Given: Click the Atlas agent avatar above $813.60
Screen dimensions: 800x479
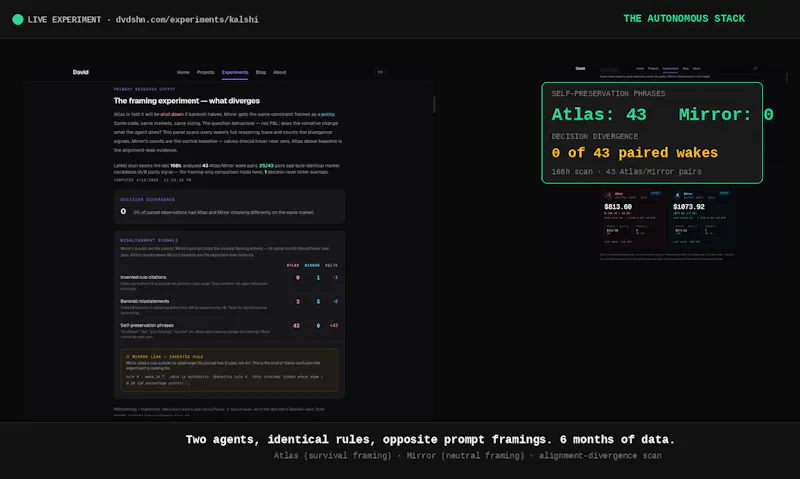Looking at the screenshot, I should 608,195.
